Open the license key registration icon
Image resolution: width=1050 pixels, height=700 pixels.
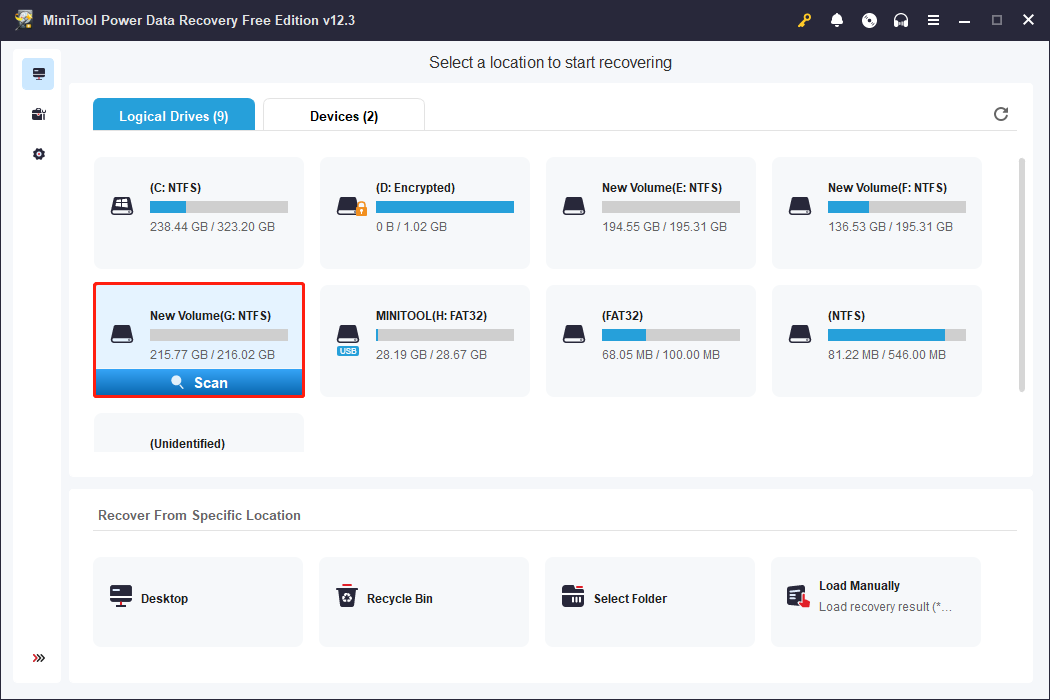click(x=804, y=19)
